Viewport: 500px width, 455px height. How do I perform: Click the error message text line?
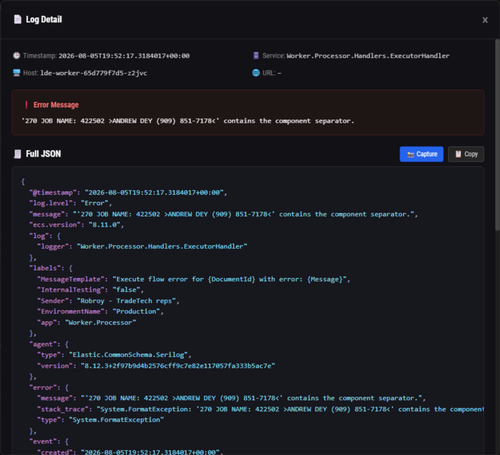188,121
